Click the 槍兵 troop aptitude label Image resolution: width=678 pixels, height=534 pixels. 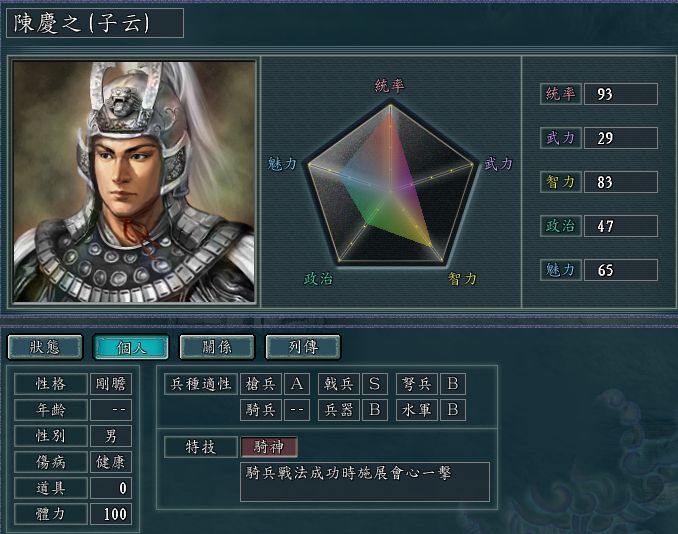(261, 384)
